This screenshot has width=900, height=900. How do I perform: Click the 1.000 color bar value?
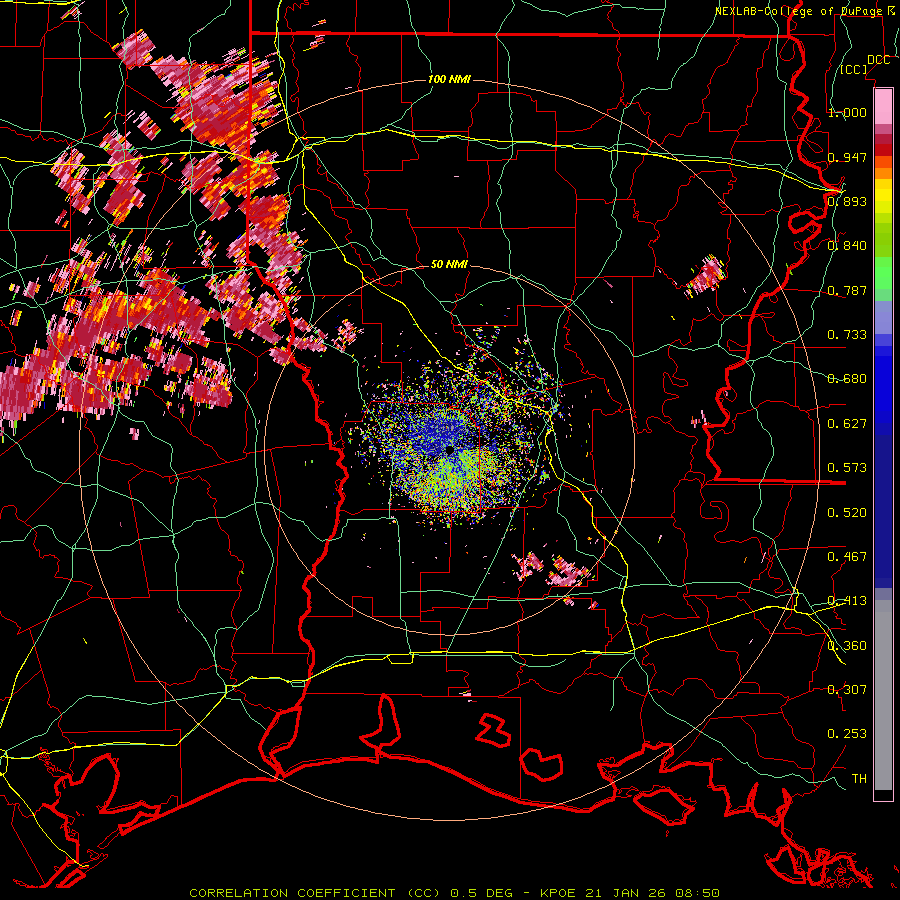847,112
